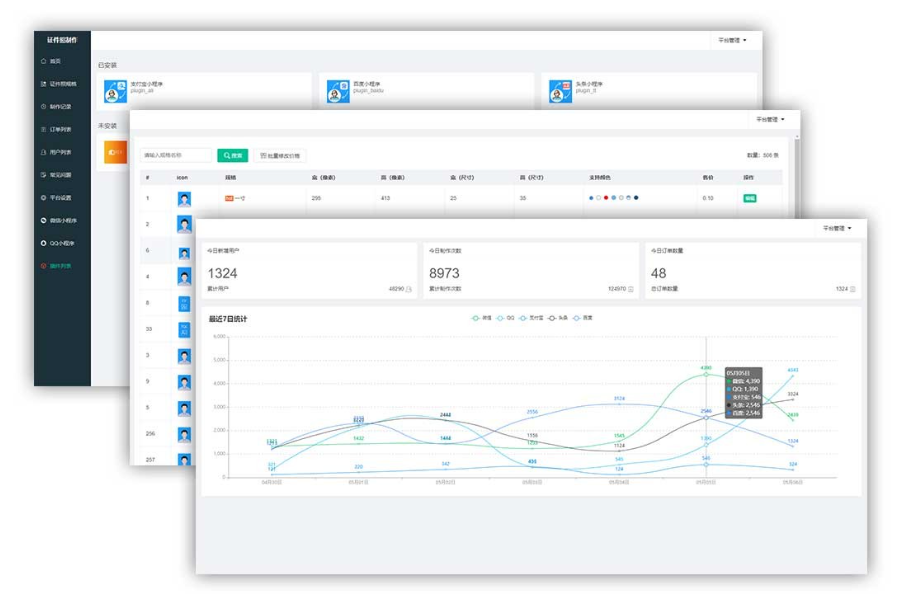Image resolution: width=911 pixels, height=594 pixels.
Task: Select the 用户列表 user icon in sidebar
Action: (x=43, y=152)
